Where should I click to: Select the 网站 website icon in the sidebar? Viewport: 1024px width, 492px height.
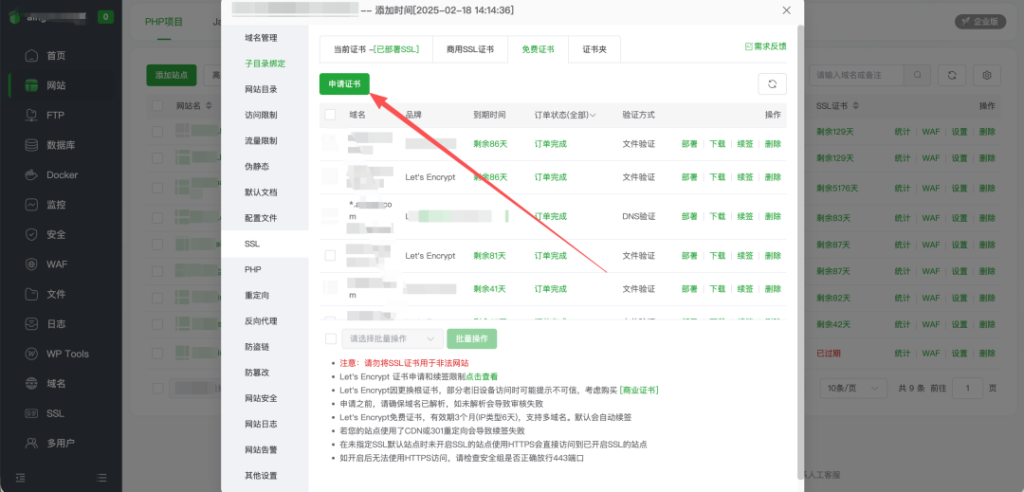coord(31,86)
